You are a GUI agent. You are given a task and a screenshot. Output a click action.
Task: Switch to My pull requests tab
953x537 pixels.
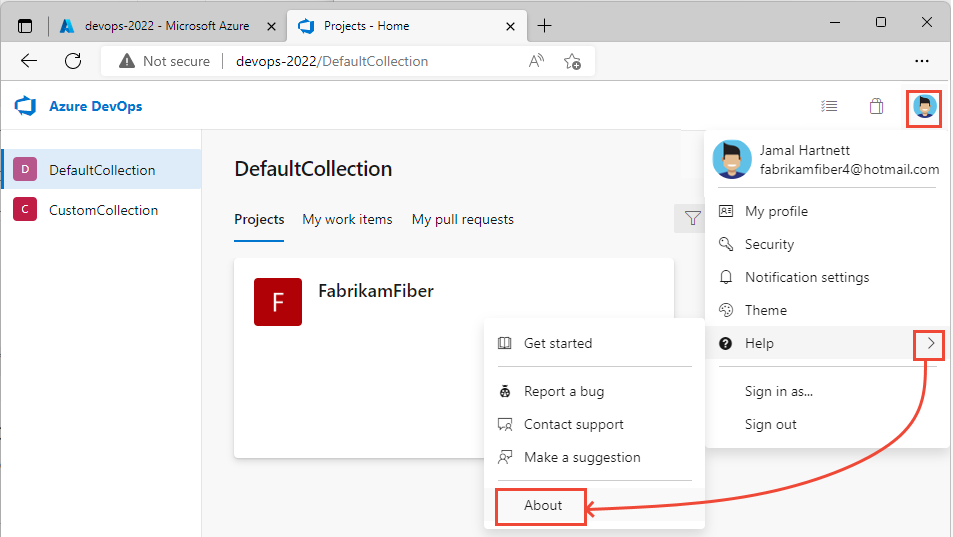[x=463, y=219]
